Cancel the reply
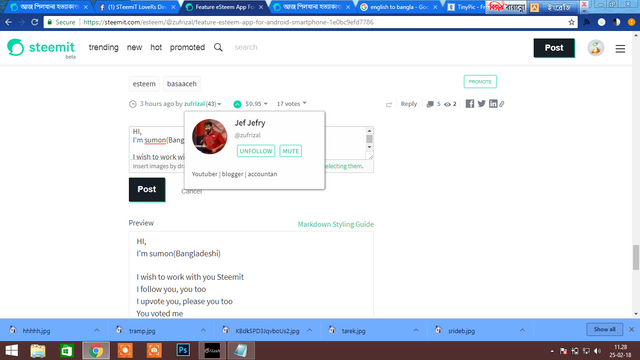 (191, 191)
